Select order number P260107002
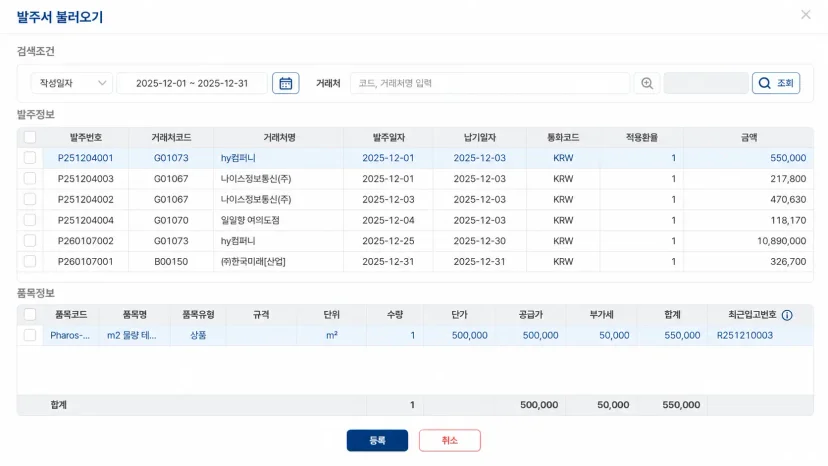The width and height of the screenshot is (828, 466). click(x=86, y=241)
